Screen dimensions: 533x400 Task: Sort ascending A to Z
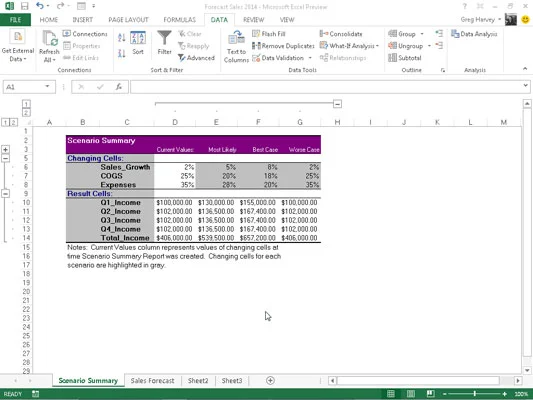click(x=121, y=37)
